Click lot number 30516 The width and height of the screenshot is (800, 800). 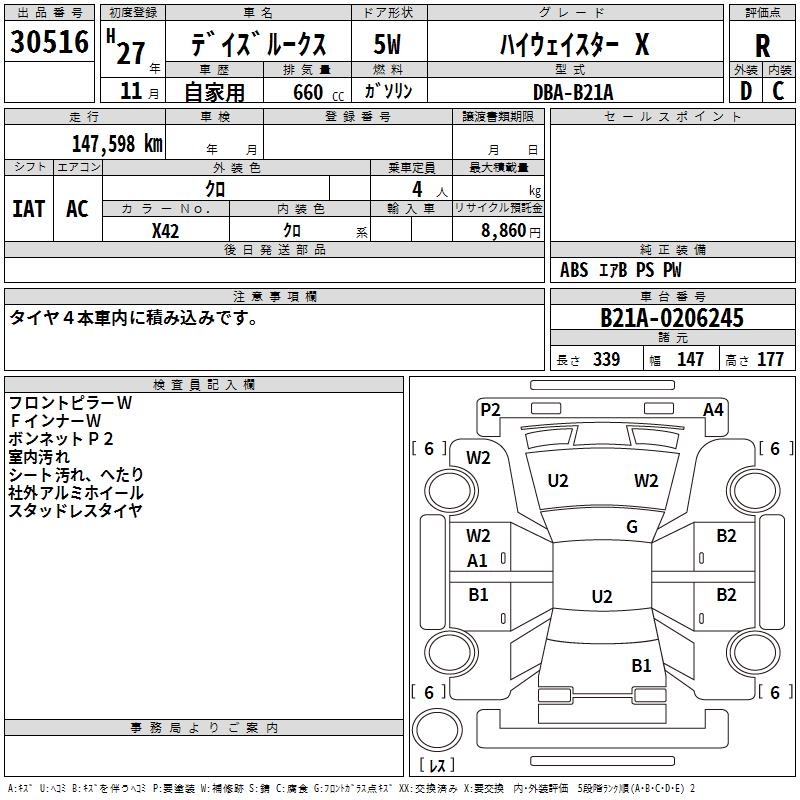(x=50, y=43)
